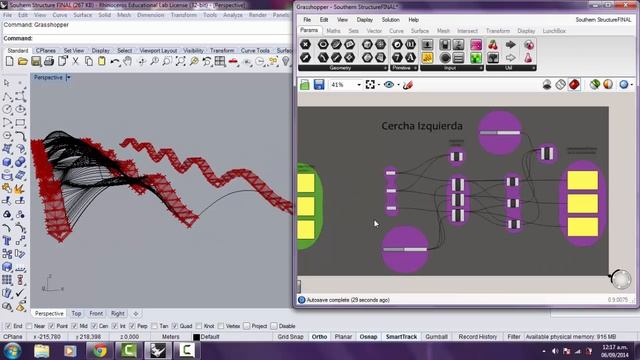The height and width of the screenshot is (360, 640).
Task: Open Grasshopper zoom-extents dropdown arrow
Action: click(379, 85)
